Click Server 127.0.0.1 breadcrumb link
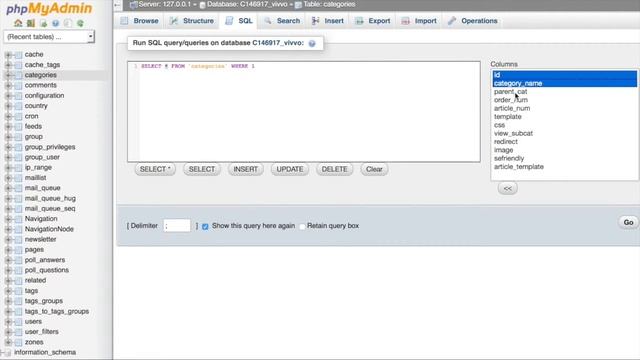 pos(164,4)
